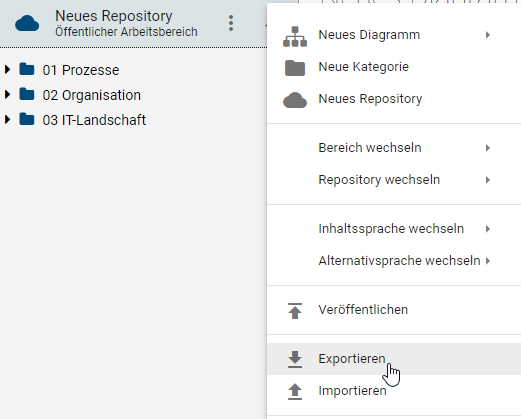521x419 pixels.
Task: Choose Importieren from the menu
Action: point(394,391)
